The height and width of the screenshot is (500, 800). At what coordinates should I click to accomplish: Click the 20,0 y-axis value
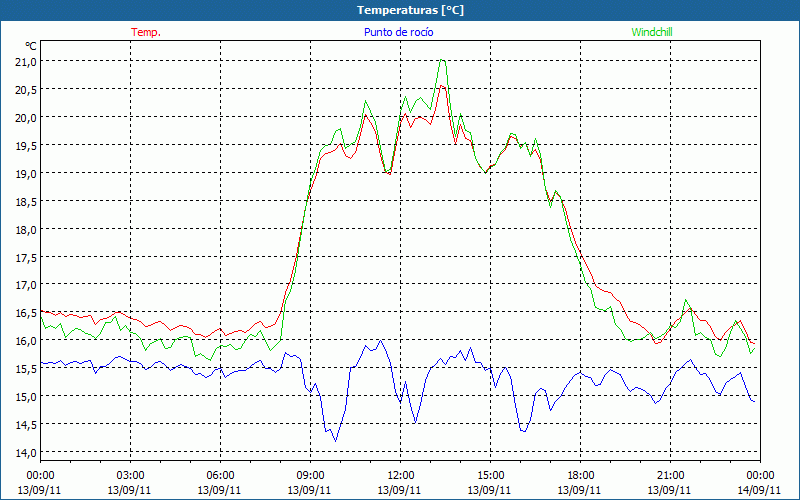pos(26,117)
